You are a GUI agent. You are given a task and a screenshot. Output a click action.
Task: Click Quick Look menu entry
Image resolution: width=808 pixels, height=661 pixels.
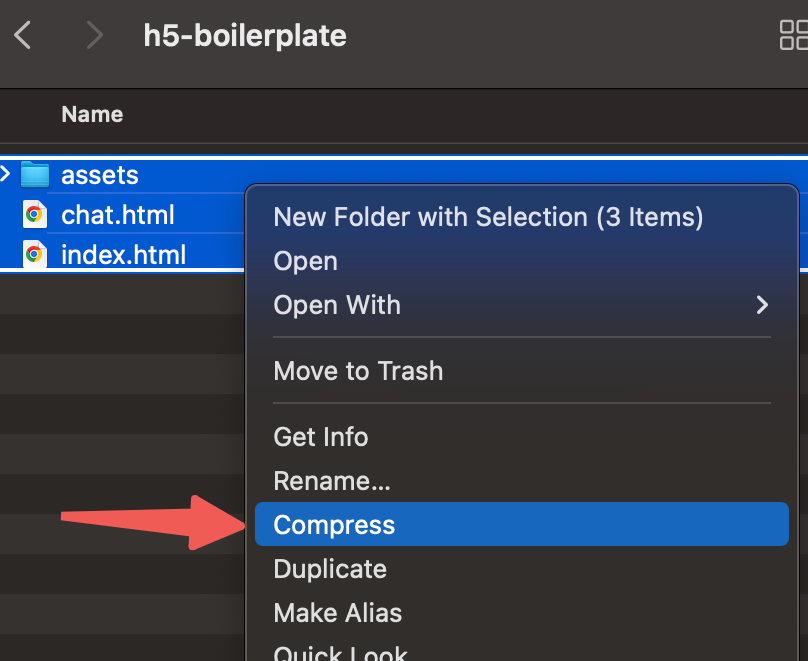click(340, 652)
